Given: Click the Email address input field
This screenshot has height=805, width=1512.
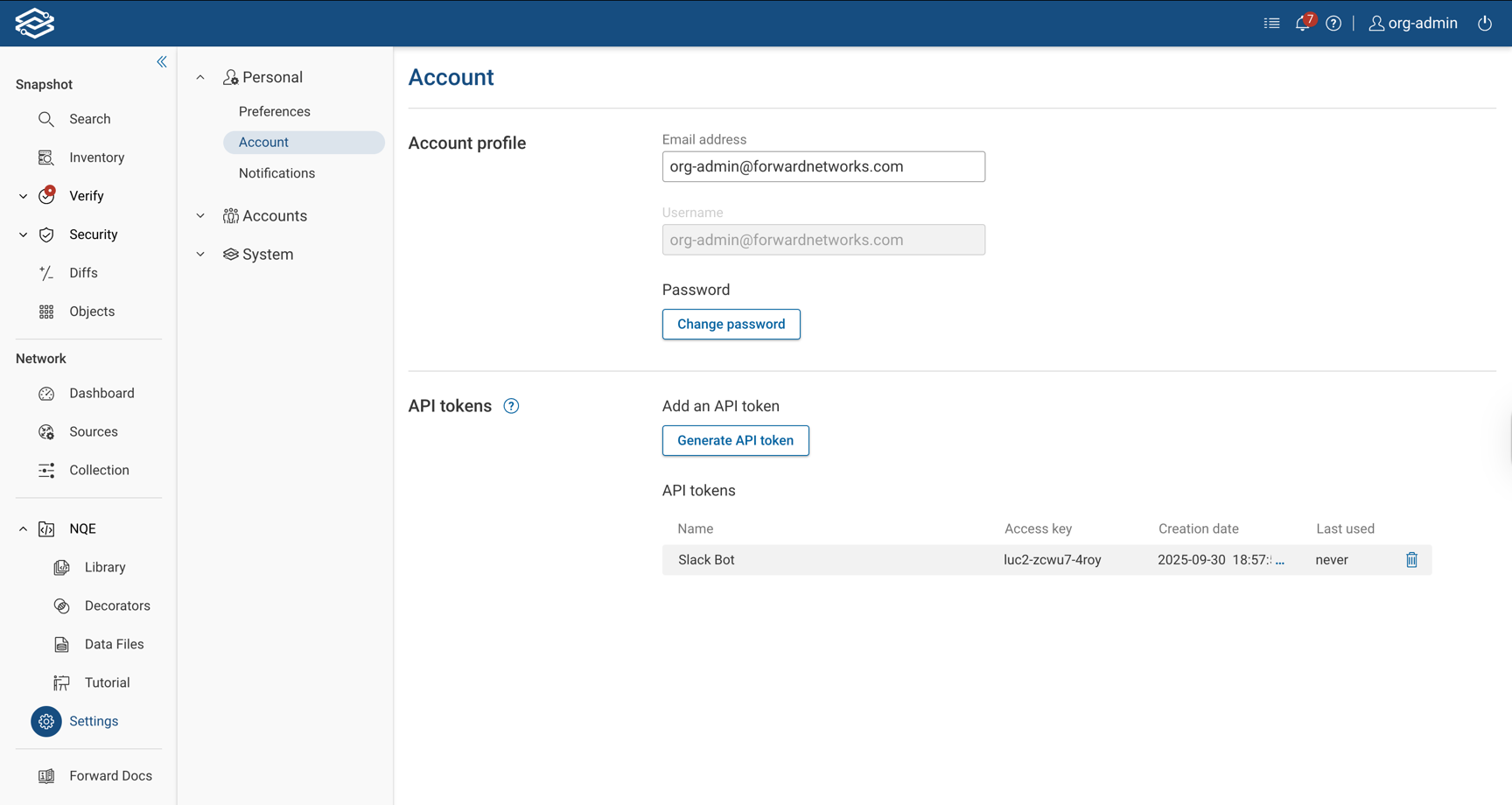Looking at the screenshot, I should click(x=823, y=166).
